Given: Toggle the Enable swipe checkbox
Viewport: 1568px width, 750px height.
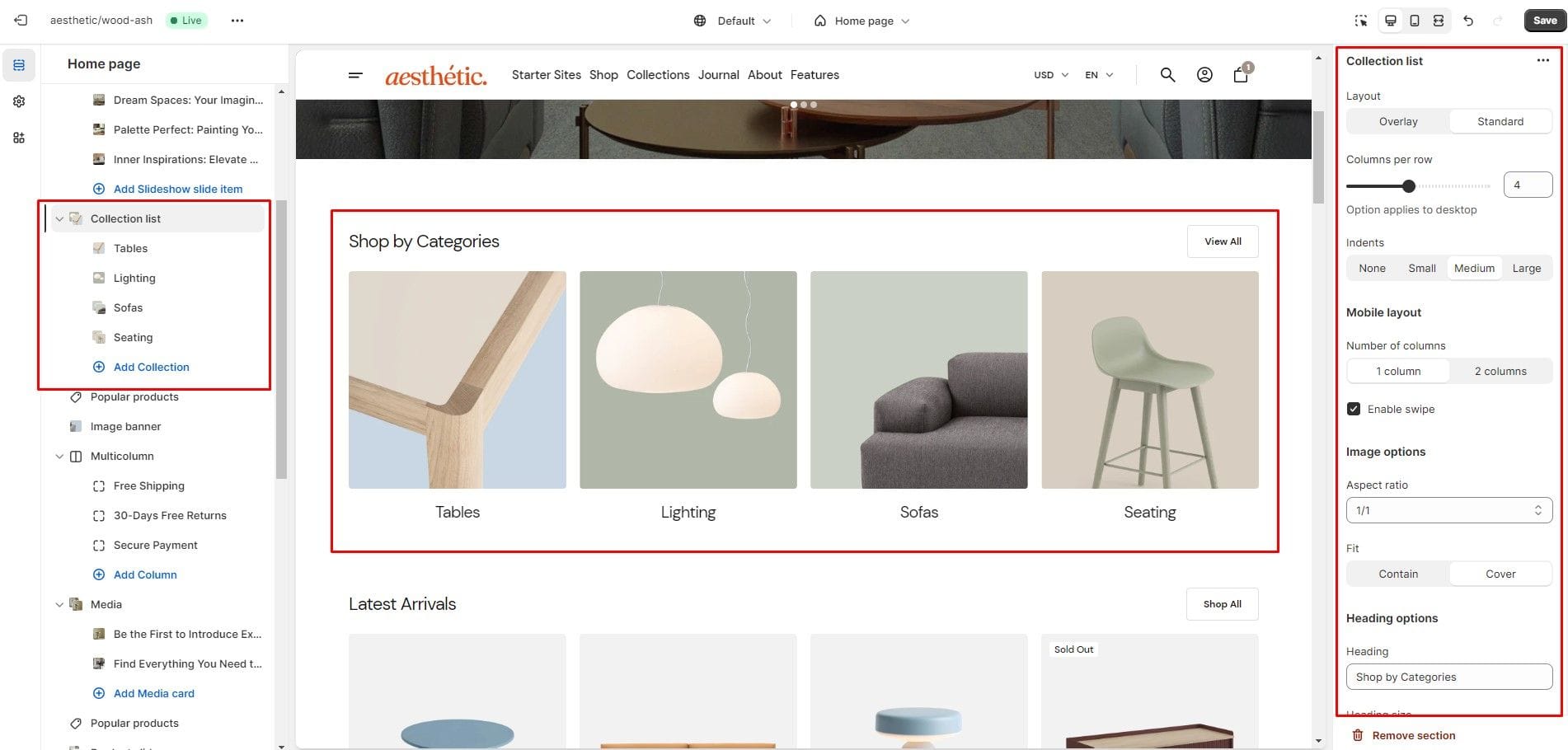Looking at the screenshot, I should click(x=1354, y=409).
